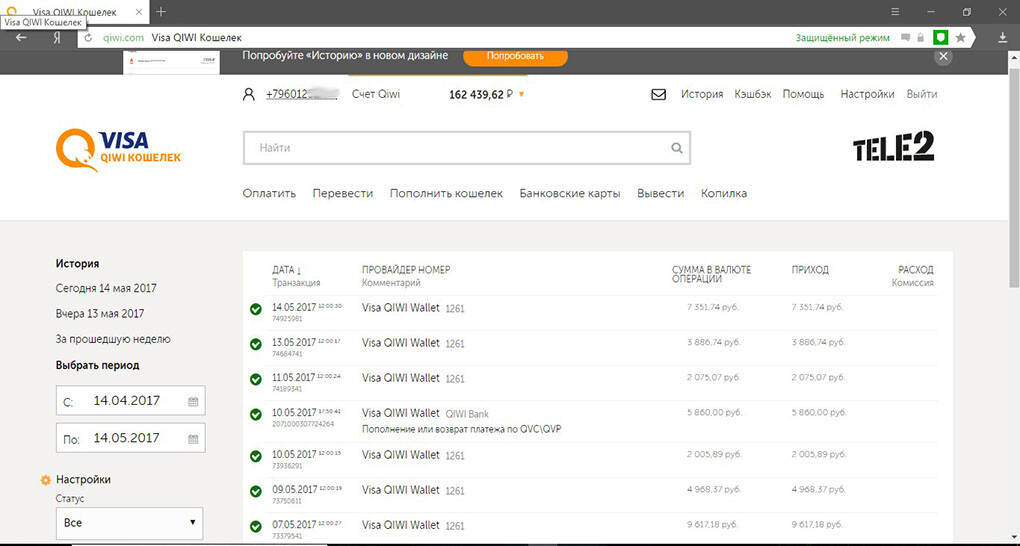Open the calendar icon for the С date

193,402
